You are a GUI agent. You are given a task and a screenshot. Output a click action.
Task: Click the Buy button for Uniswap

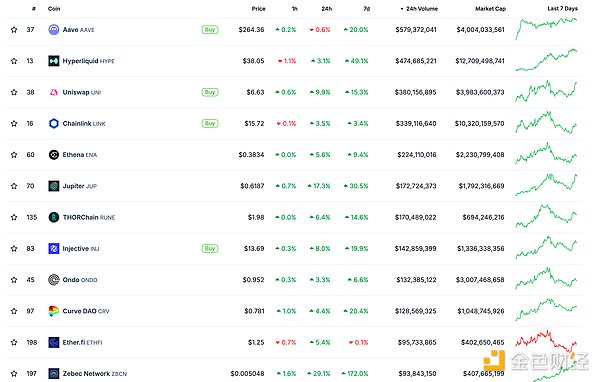[x=210, y=92]
